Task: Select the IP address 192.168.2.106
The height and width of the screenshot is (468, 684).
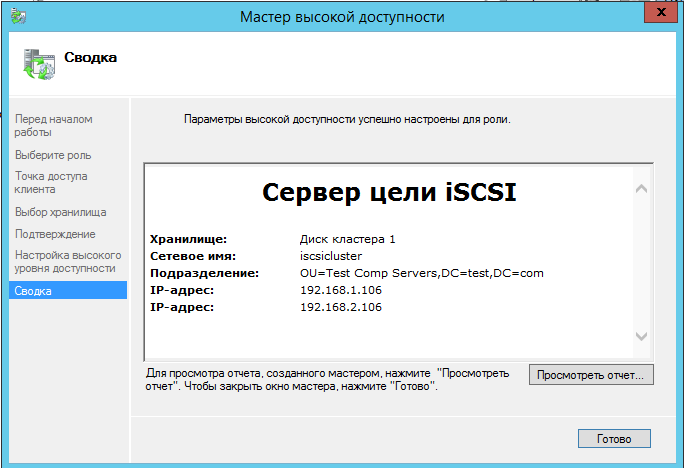Action: tap(340, 307)
